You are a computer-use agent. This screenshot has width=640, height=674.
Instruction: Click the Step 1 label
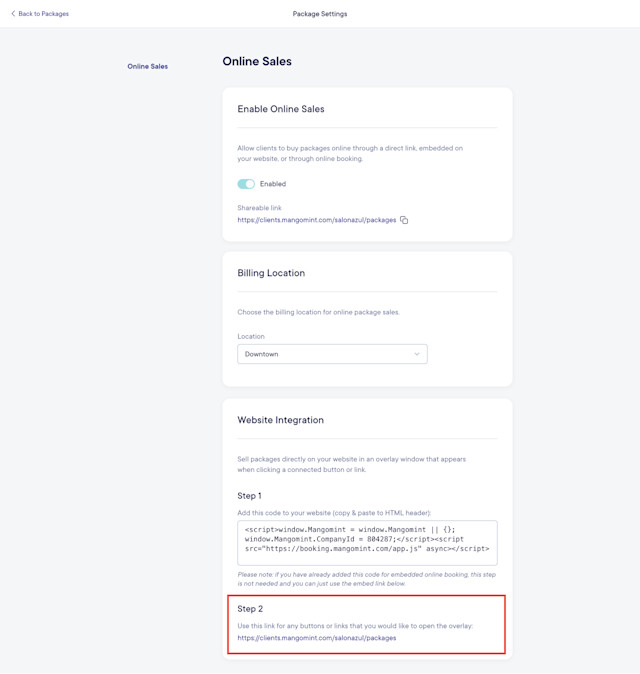tap(249, 496)
